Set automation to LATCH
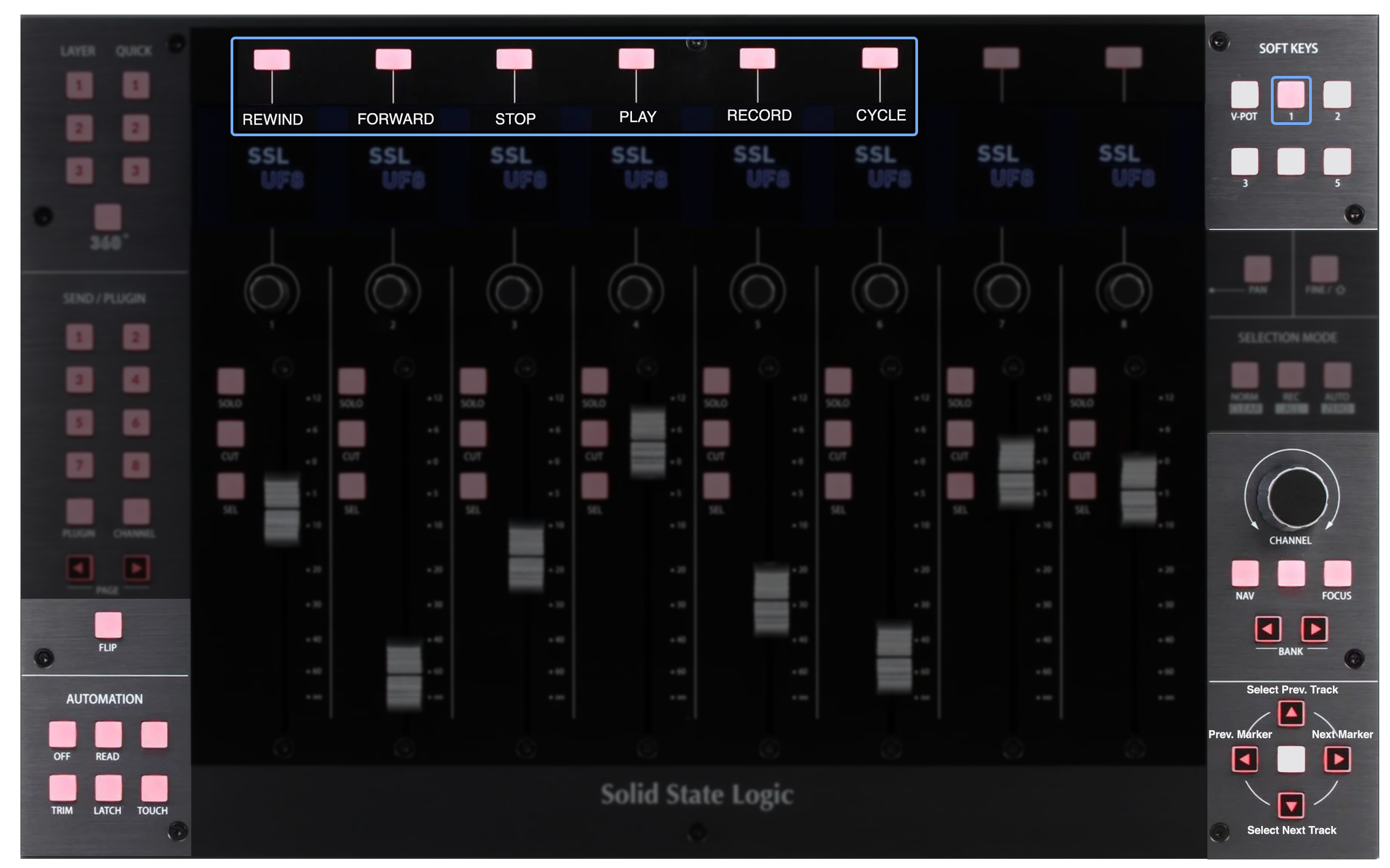 tap(108, 788)
